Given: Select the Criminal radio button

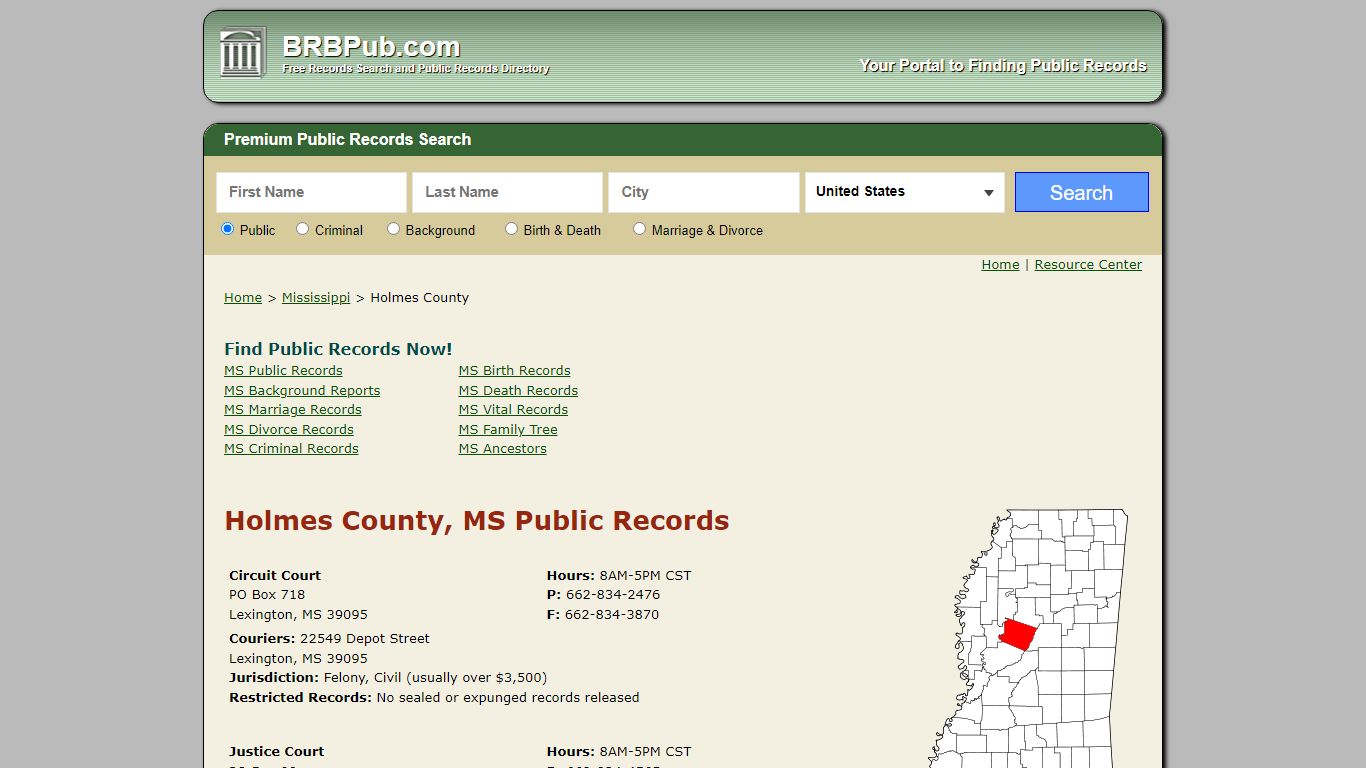Looking at the screenshot, I should coord(302,229).
